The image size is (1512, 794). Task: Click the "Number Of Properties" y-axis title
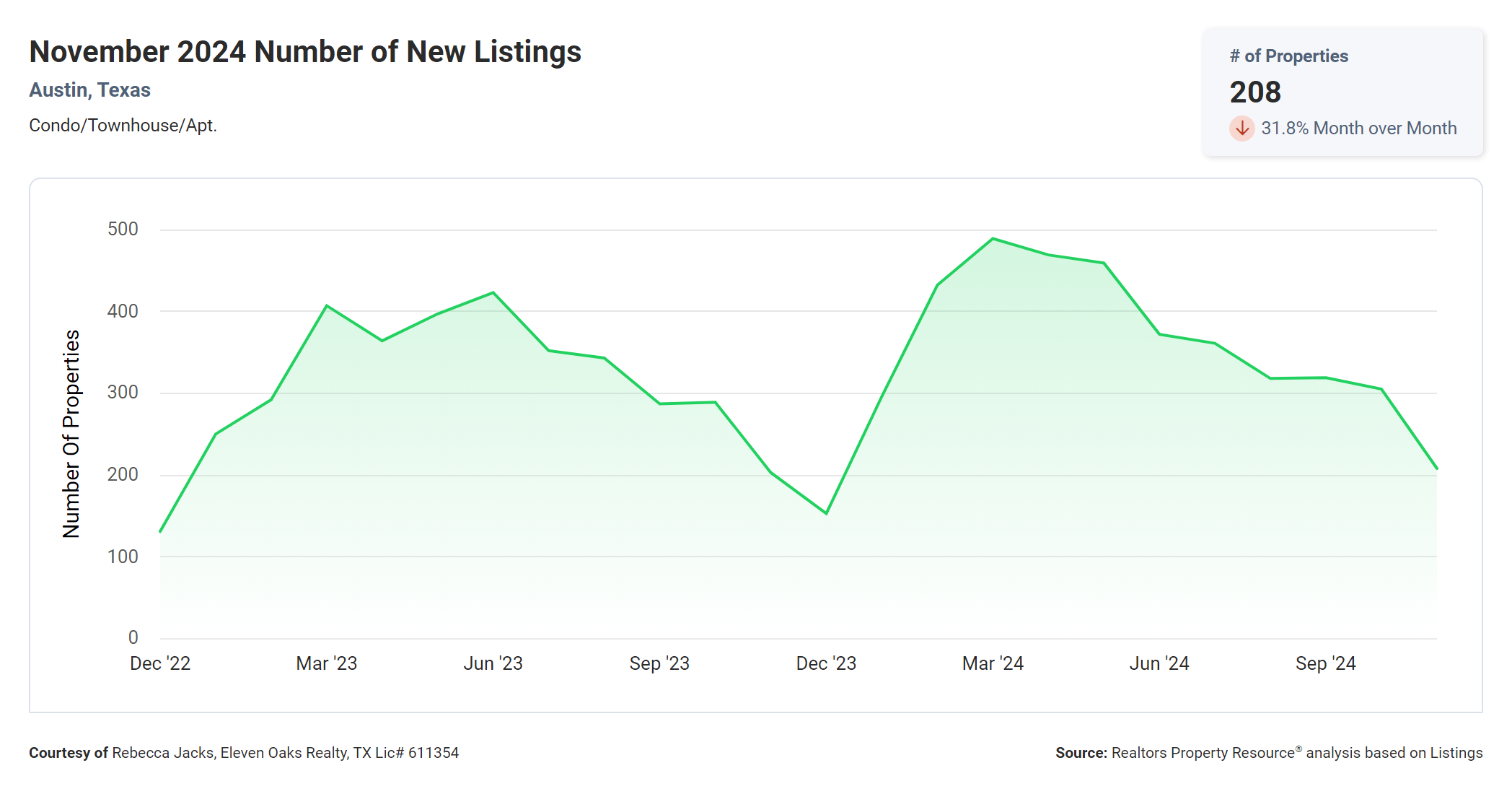(x=71, y=434)
